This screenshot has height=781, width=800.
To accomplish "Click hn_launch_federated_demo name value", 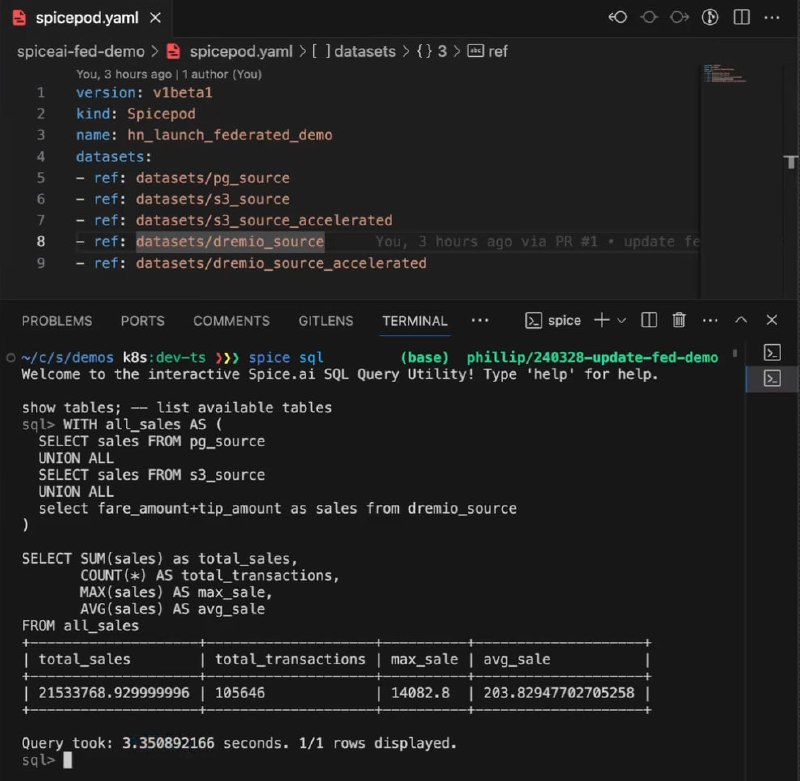I will point(230,135).
